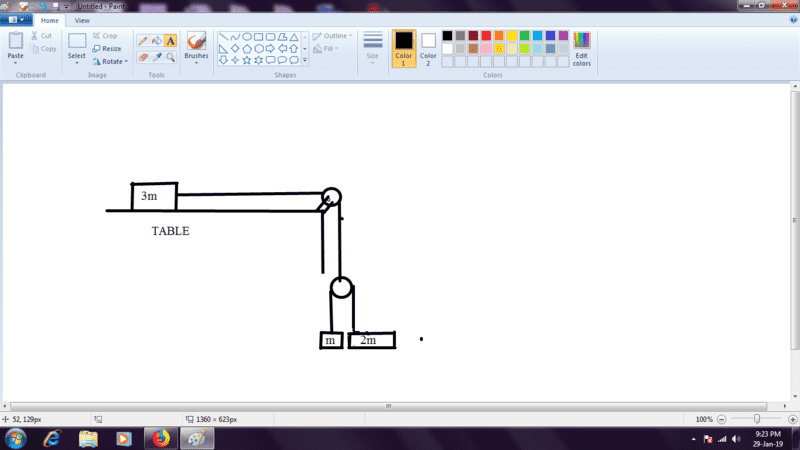Screen dimensions: 800x450
Task: Toggle Color 1 as active color
Action: tap(404, 47)
